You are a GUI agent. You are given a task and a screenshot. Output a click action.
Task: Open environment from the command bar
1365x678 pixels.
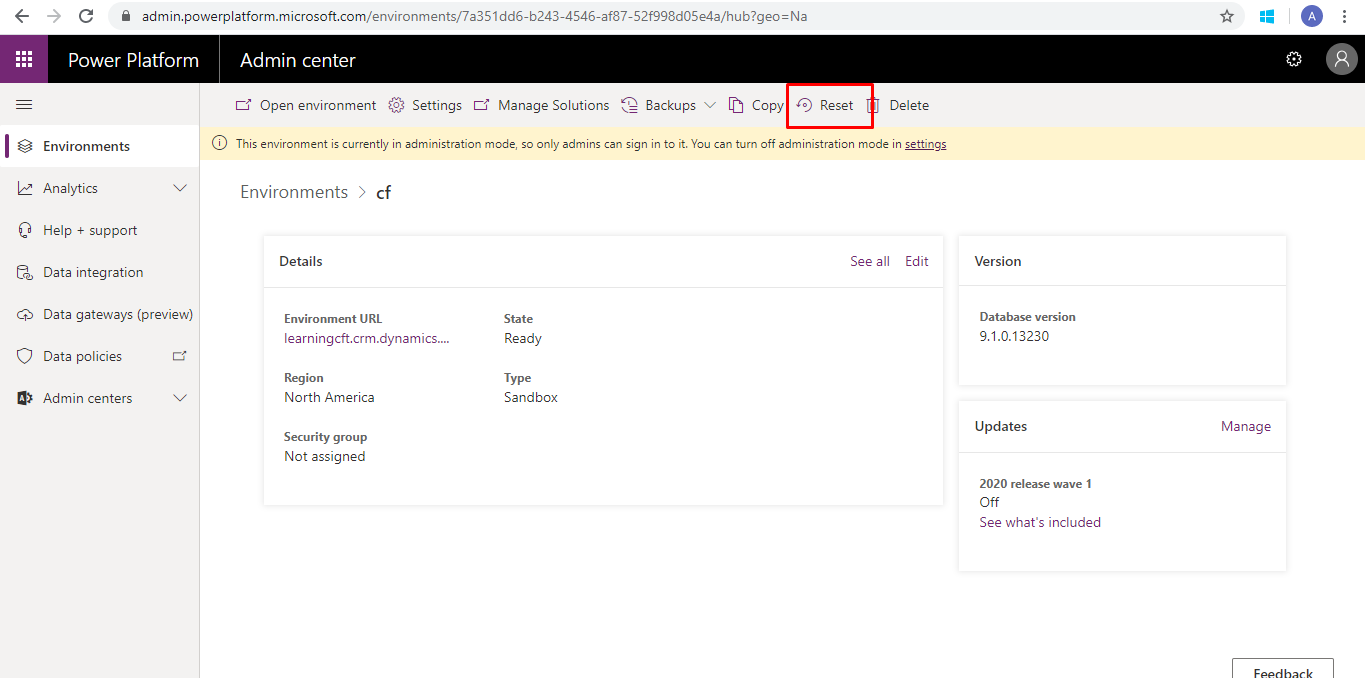pos(306,105)
